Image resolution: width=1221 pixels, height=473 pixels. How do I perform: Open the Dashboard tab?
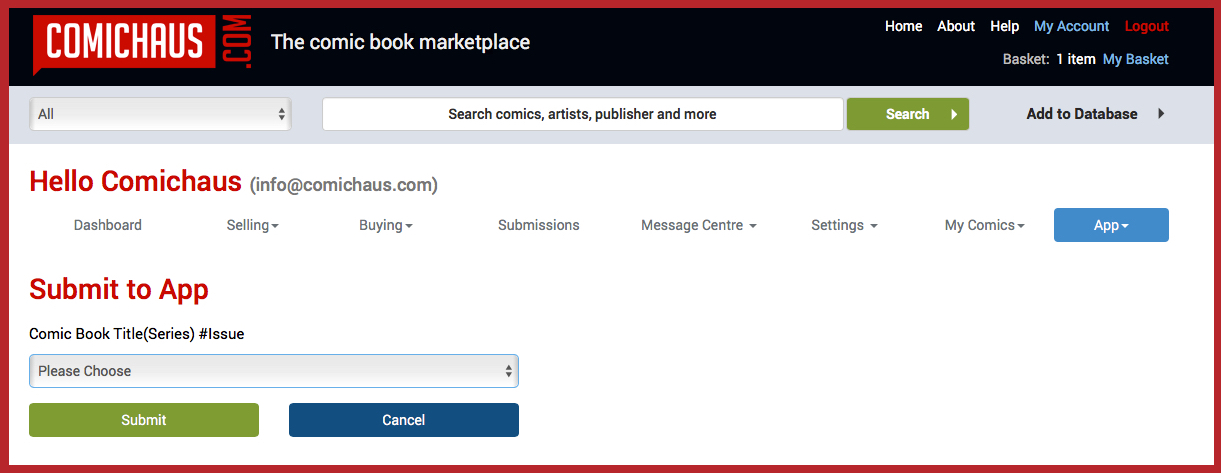108,225
